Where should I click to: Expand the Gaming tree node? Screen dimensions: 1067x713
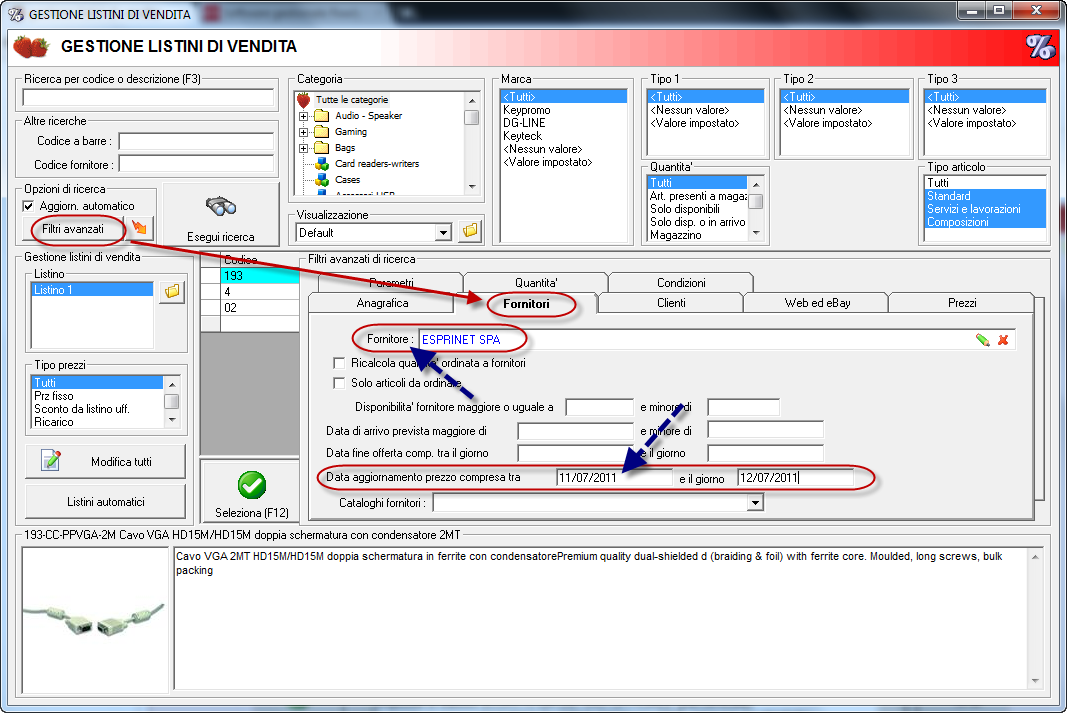click(303, 132)
